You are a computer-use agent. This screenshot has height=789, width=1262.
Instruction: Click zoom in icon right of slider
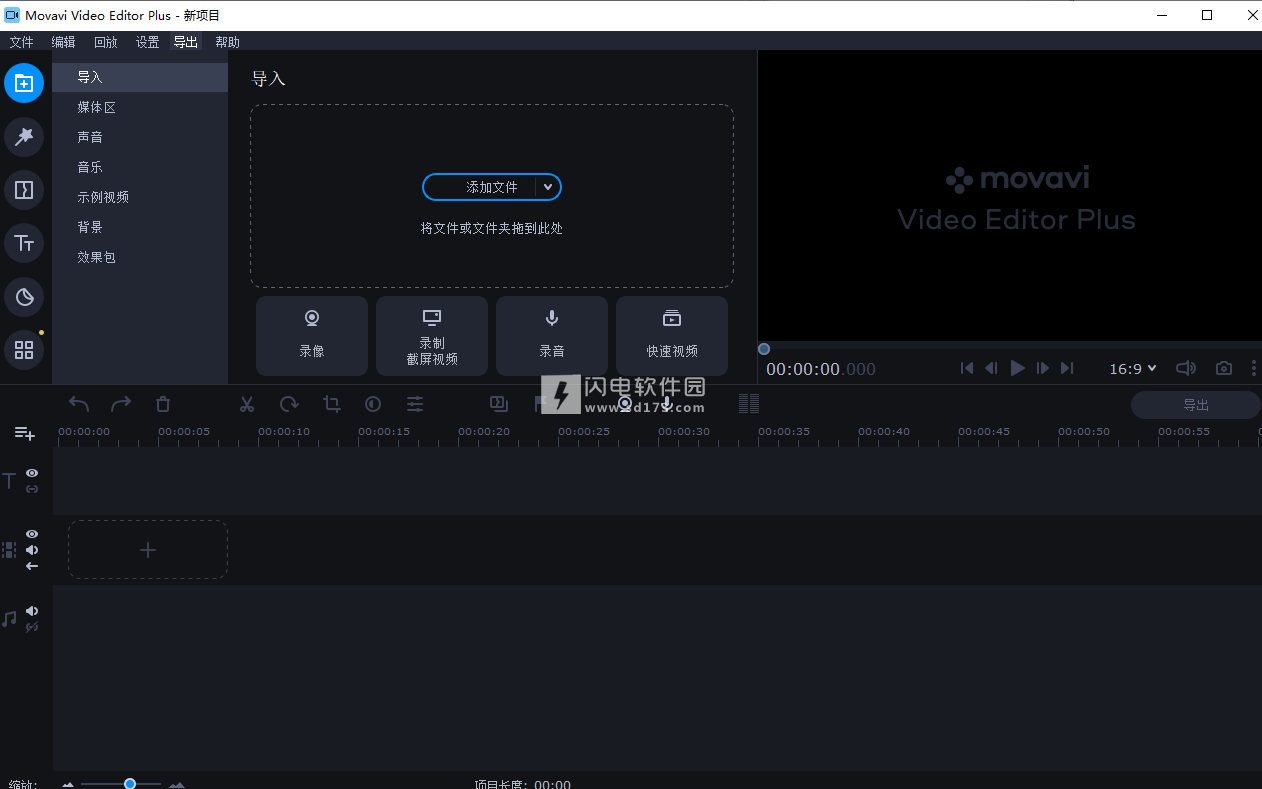[x=177, y=785]
